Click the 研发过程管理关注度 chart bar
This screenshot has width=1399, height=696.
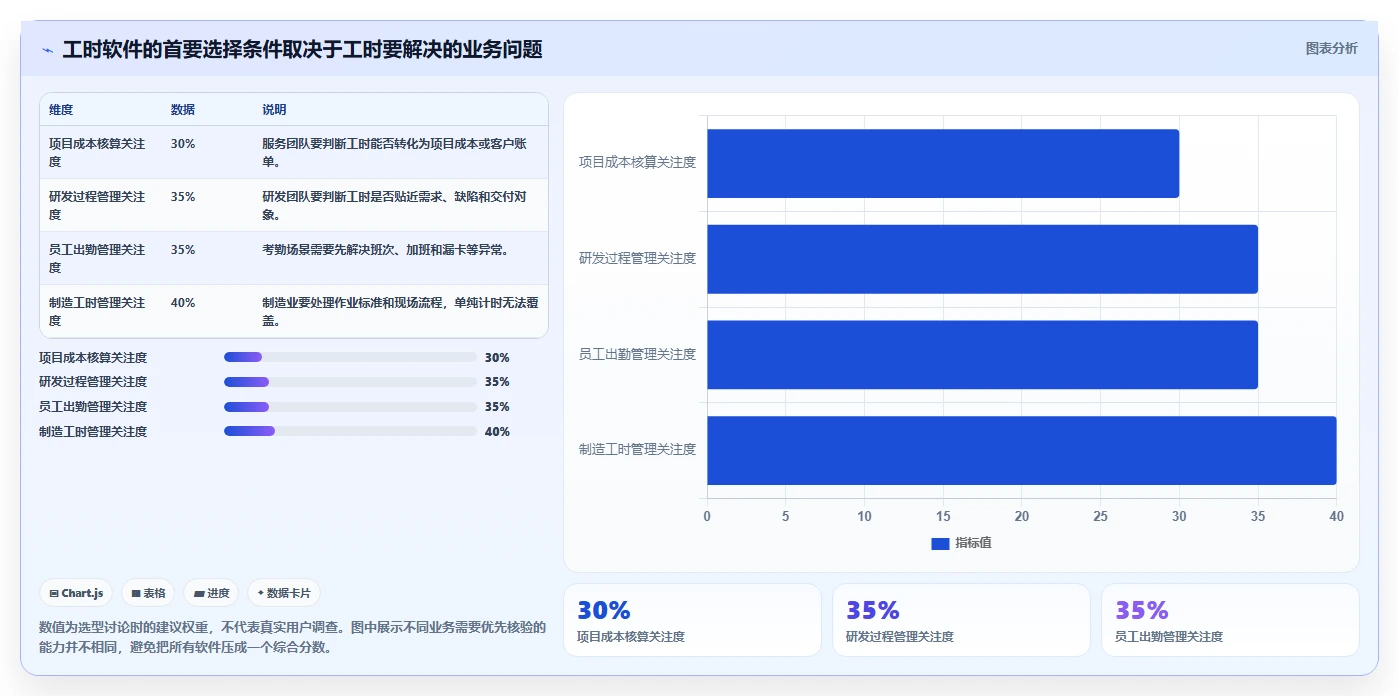pyautogui.click(x=982, y=259)
